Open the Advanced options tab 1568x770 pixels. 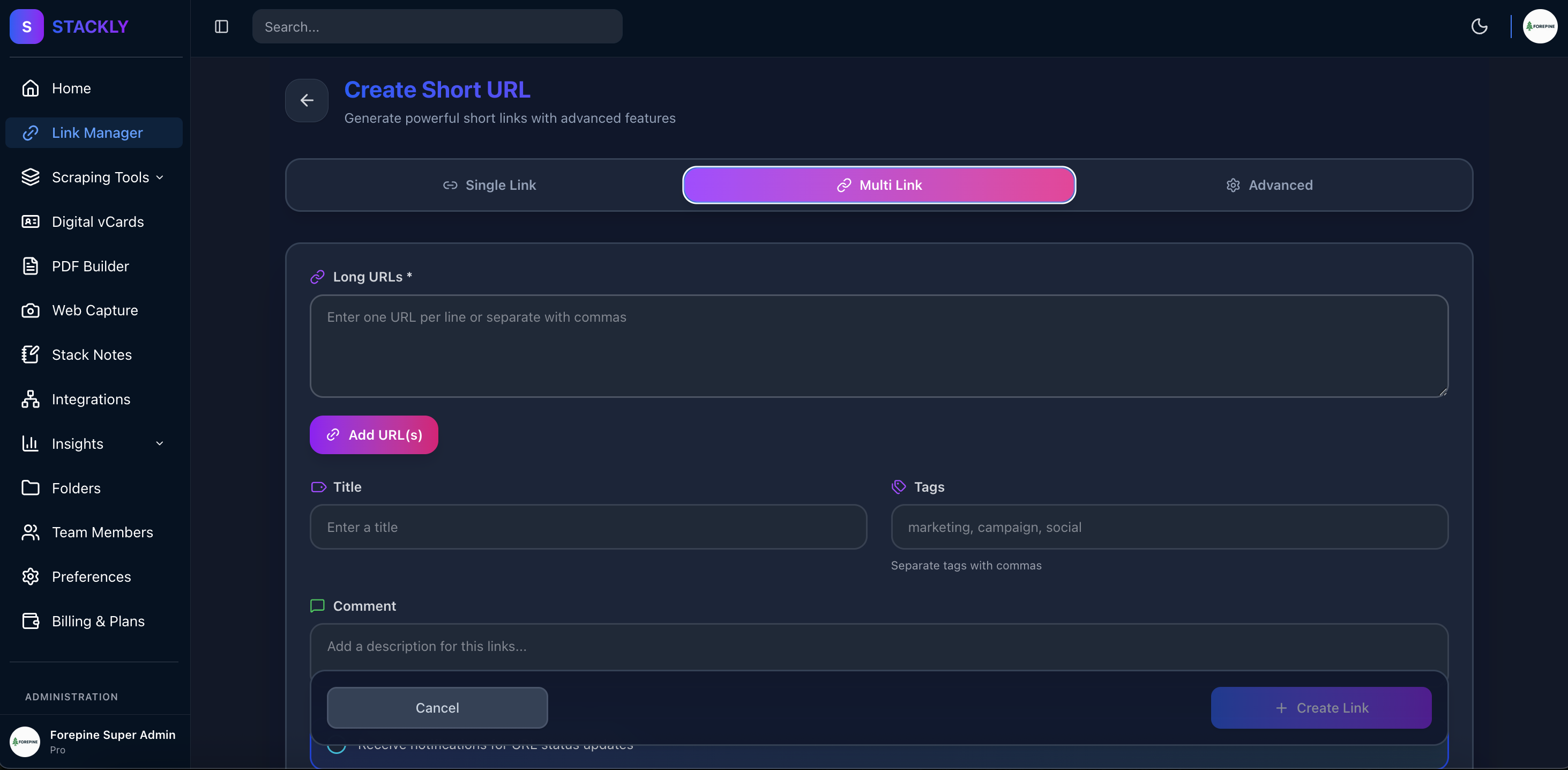[x=1268, y=185]
